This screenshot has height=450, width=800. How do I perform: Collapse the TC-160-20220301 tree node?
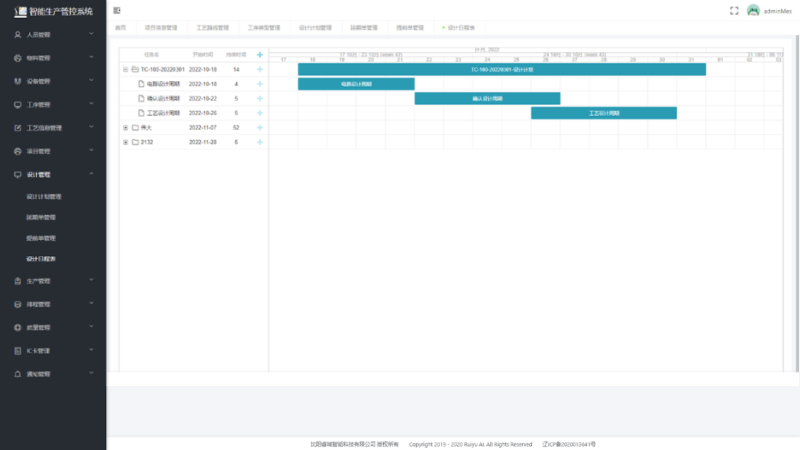(x=125, y=69)
